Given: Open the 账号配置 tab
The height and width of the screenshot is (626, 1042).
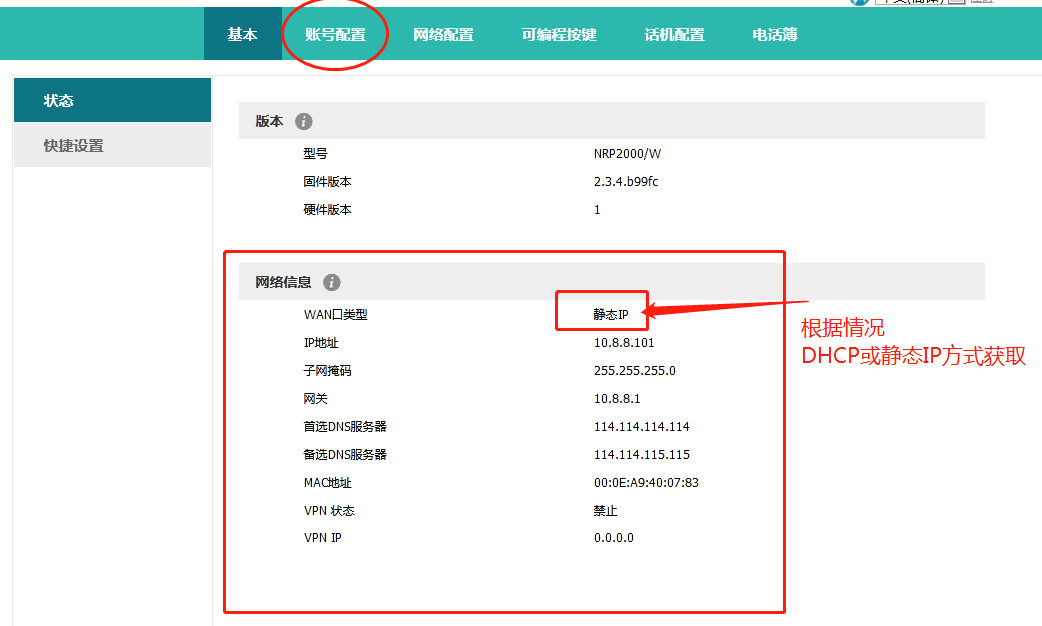Looking at the screenshot, I should [335, 34].
